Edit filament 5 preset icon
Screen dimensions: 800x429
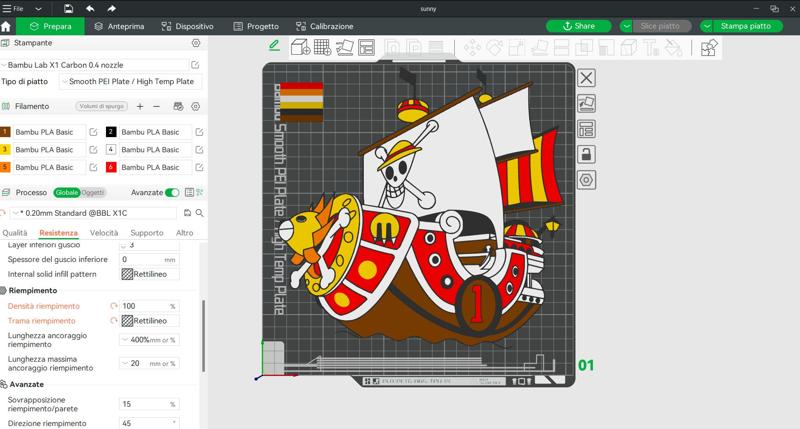93,167
